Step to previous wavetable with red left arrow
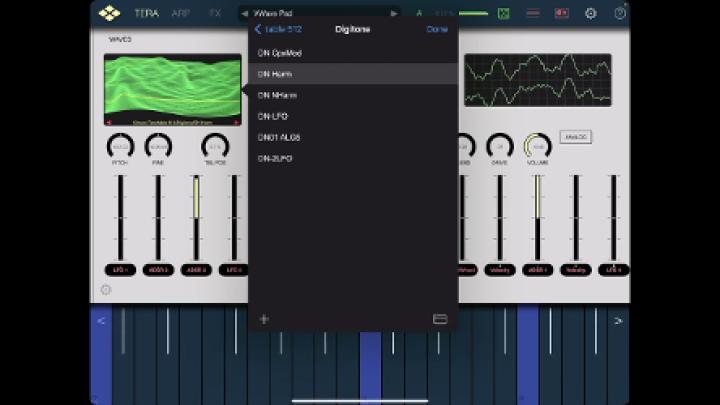This screenshot has height=405, width=720. click(x=109, y=123)
